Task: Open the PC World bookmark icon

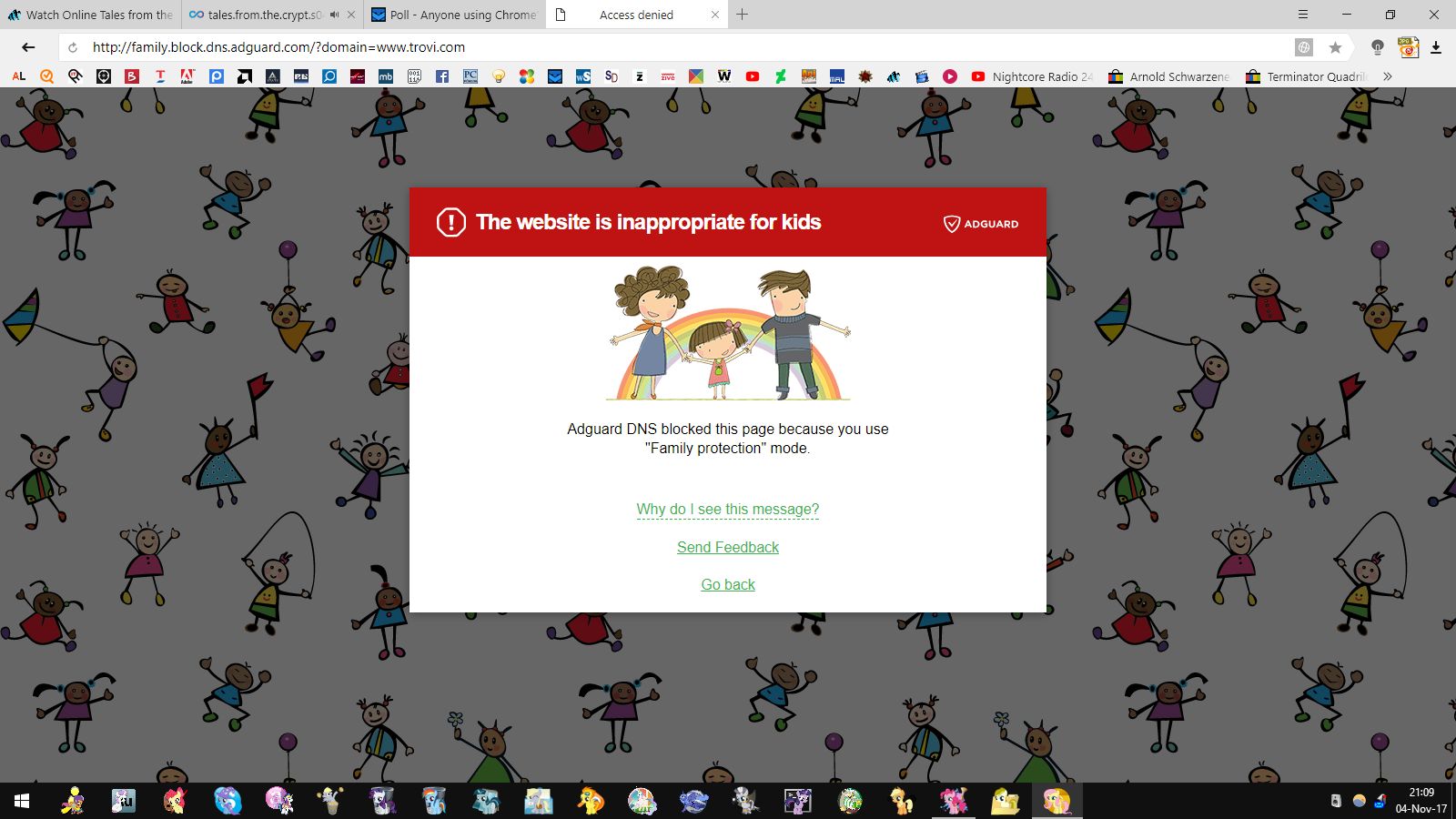Action: click(470, 76)
